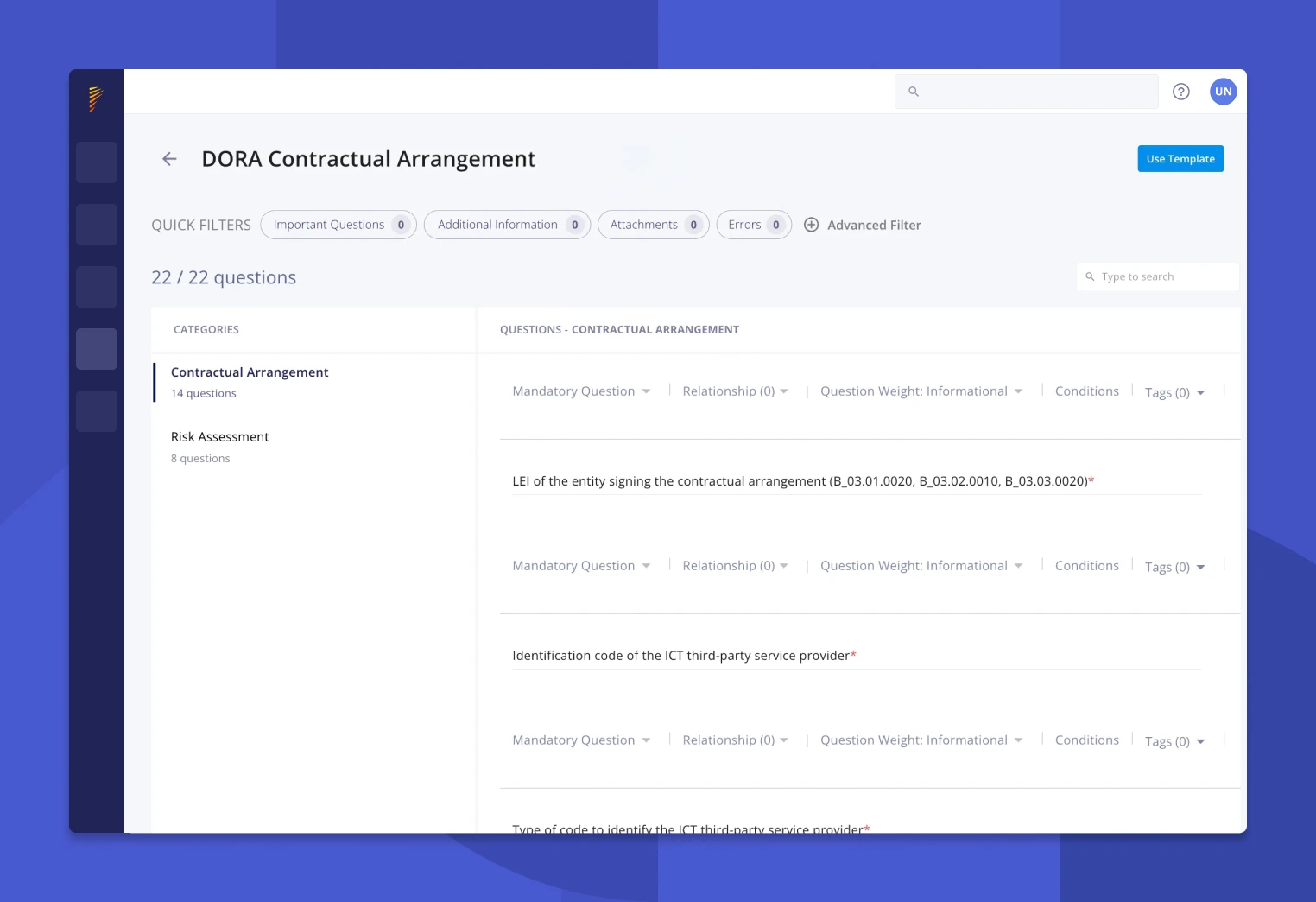Click the UN user avatar
This screenshot has width=1316, height=902.
click(x=1223, y=91)
